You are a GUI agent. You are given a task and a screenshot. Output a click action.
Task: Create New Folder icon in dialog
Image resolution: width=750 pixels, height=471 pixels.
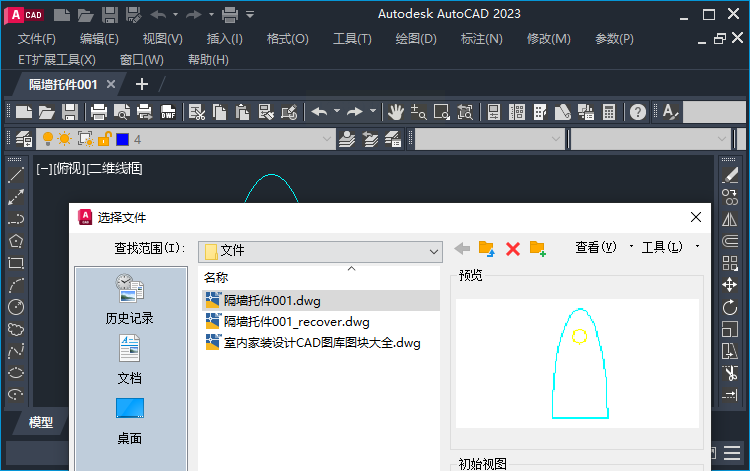pyautogui.click(x=538, y=248)
